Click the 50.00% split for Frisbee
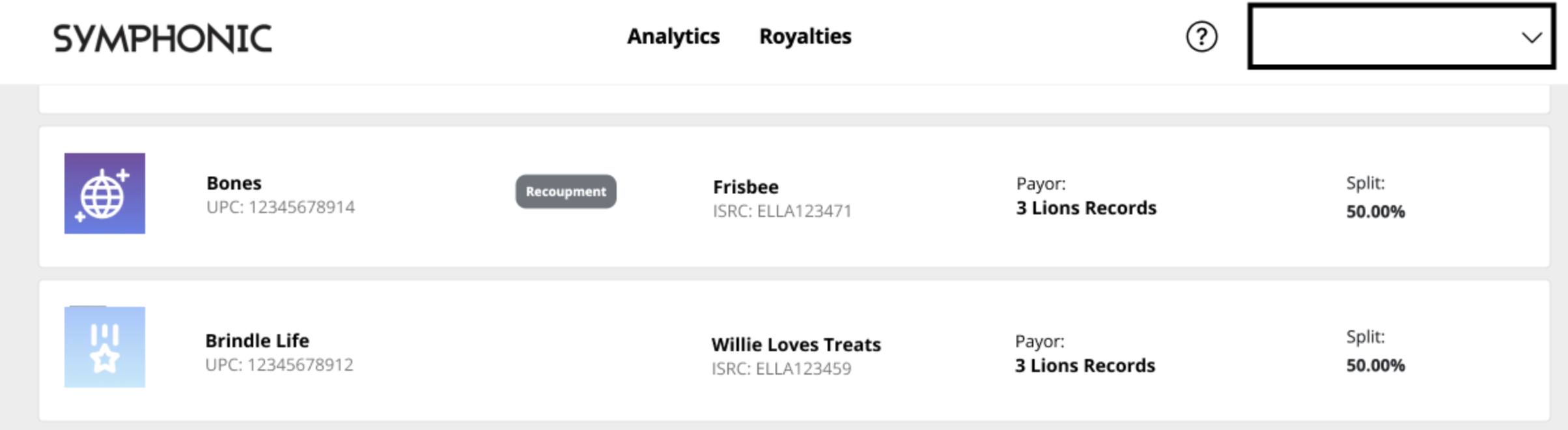The image size is (1568, 430). (1375, 212)
